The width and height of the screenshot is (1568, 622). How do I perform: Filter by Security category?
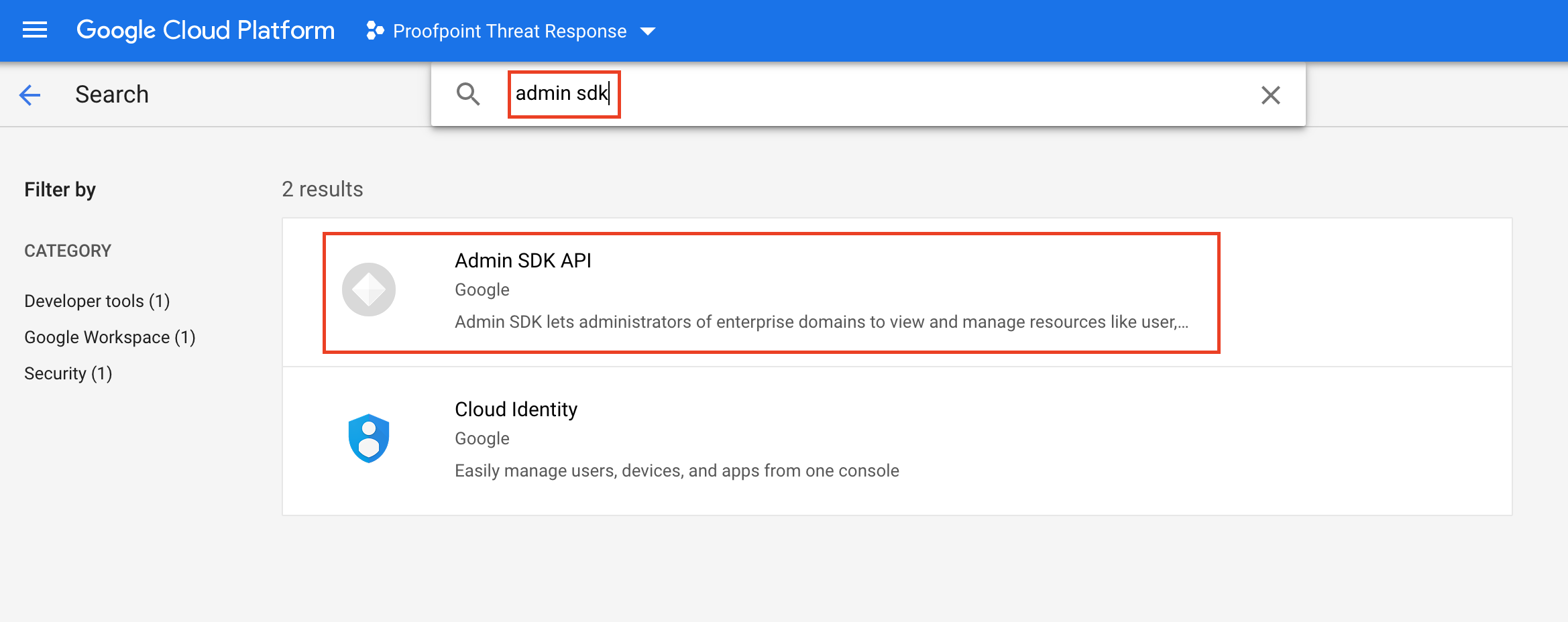pyautogui.click(x=68, y=373)
